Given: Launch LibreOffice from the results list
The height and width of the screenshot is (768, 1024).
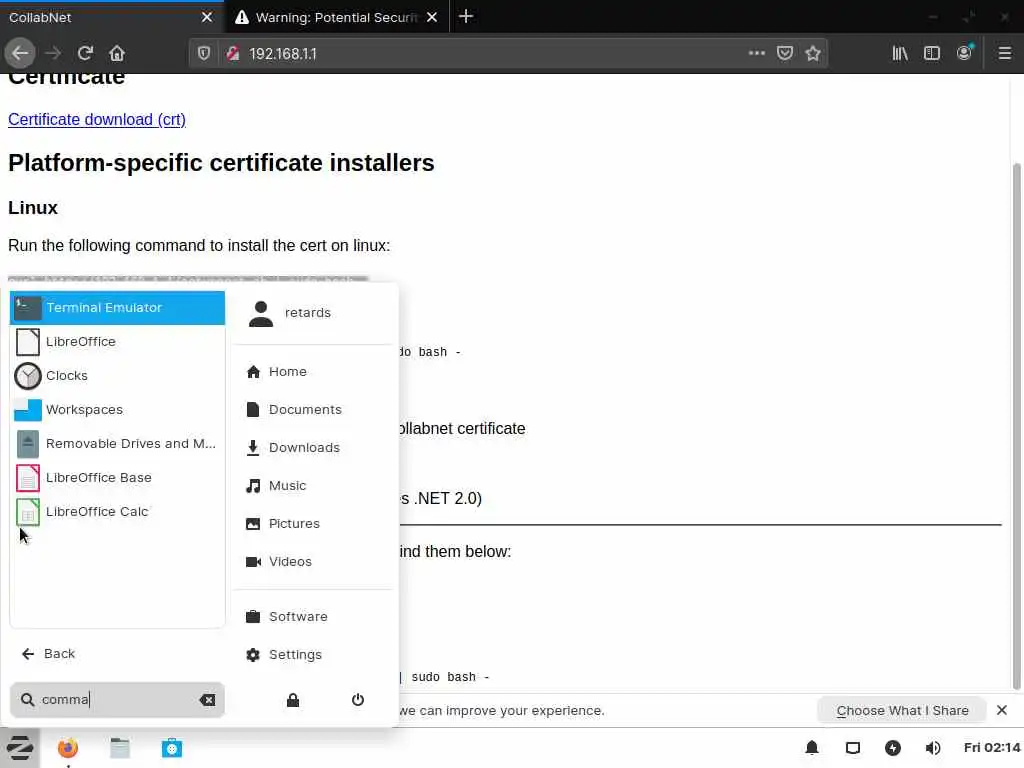Looking at the screenshot, I should click(x=118, y=342).
